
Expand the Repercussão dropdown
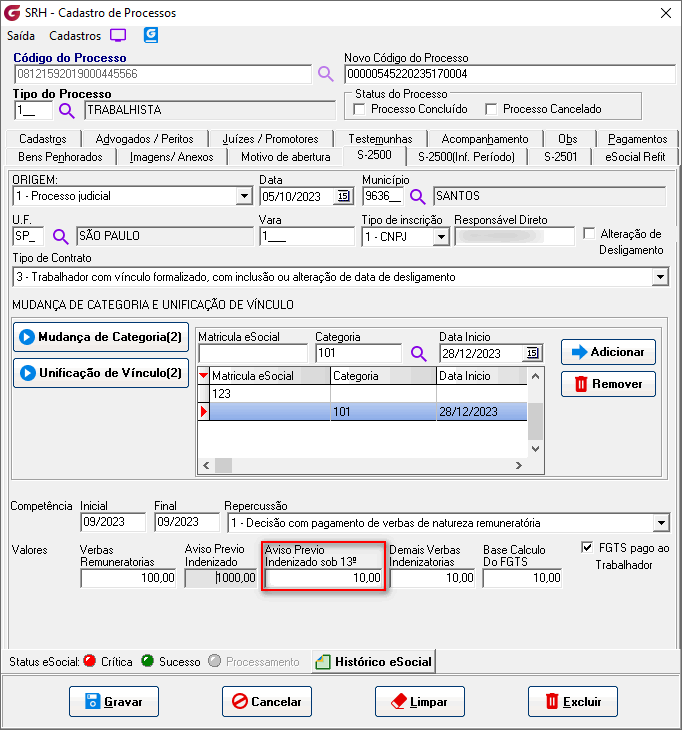[660, 523]
